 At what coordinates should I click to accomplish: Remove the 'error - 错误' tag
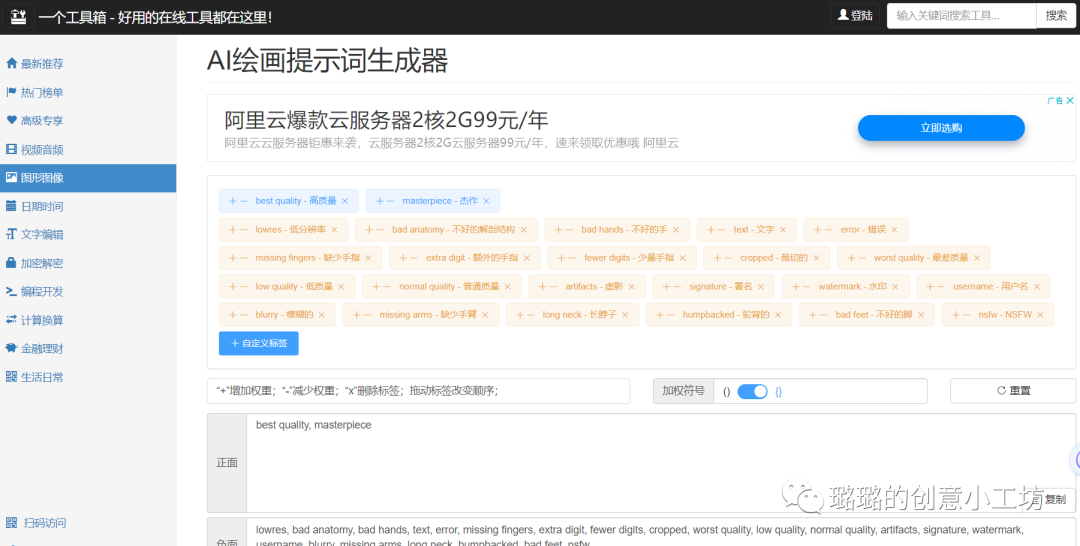point(894,230)
